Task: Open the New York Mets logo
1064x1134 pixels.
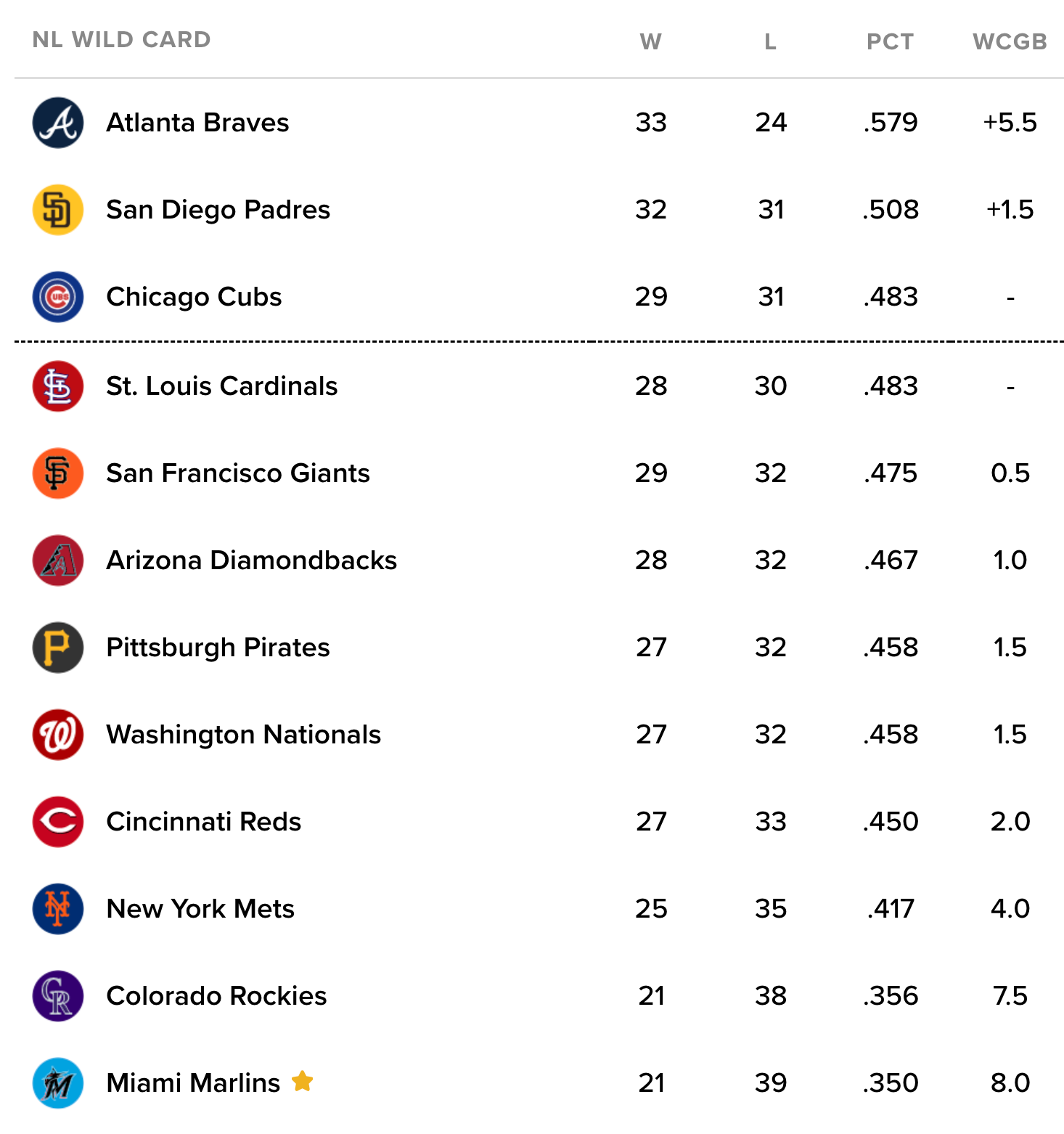Action: (x=58, y=909)
